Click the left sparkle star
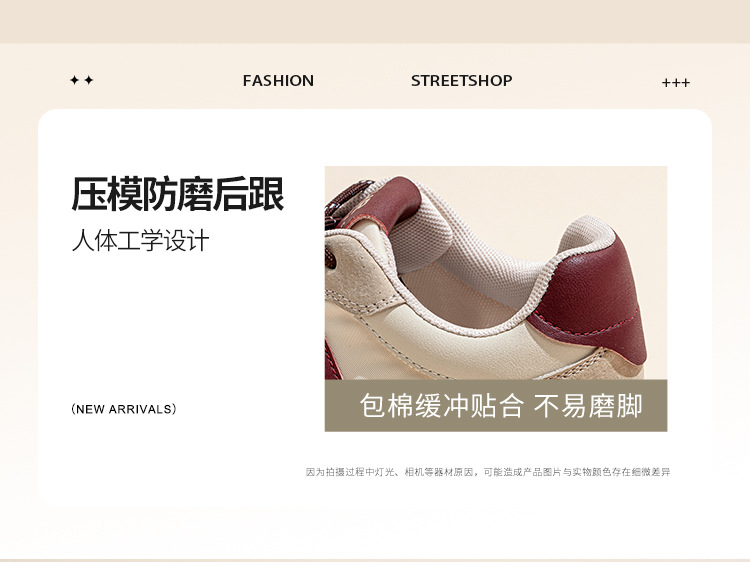Viewport: 750px width, 562px height. pos(75,80)
